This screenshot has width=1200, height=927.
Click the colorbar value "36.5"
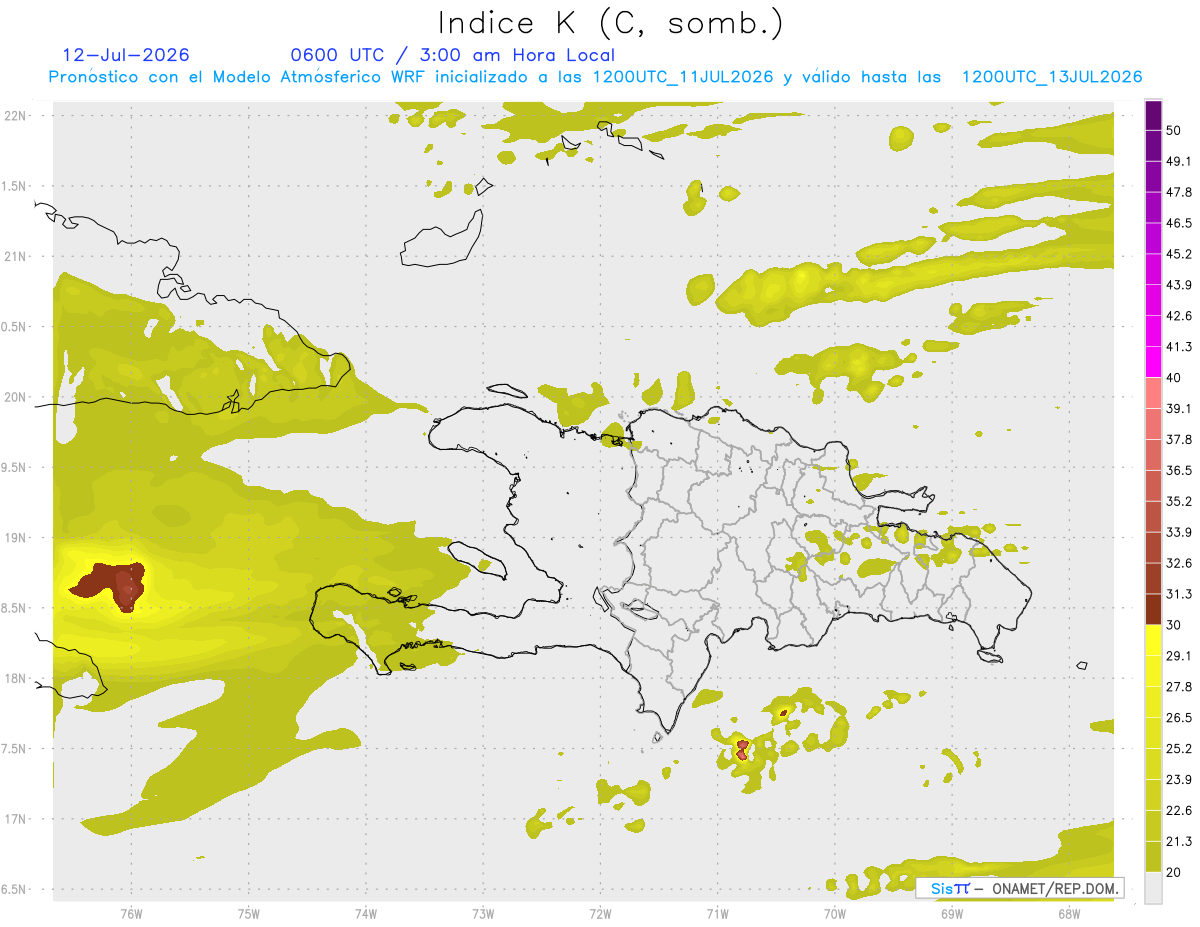[x=1179, y=471]
